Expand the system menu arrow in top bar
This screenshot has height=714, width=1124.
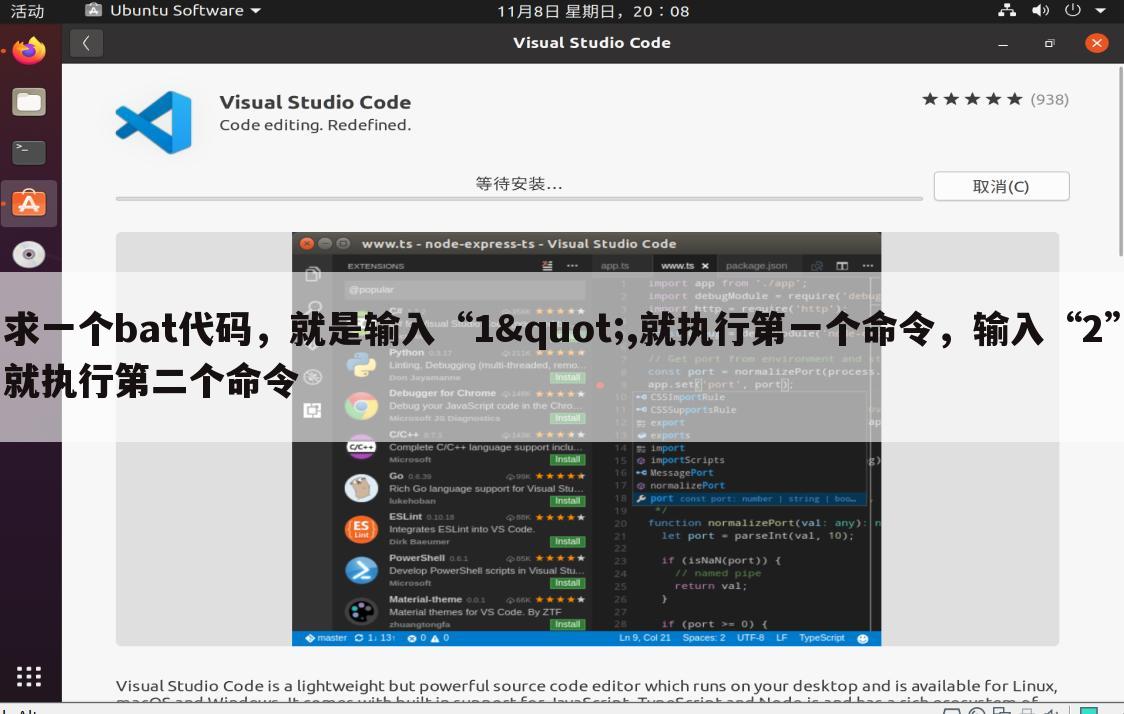coord(1101,11)
